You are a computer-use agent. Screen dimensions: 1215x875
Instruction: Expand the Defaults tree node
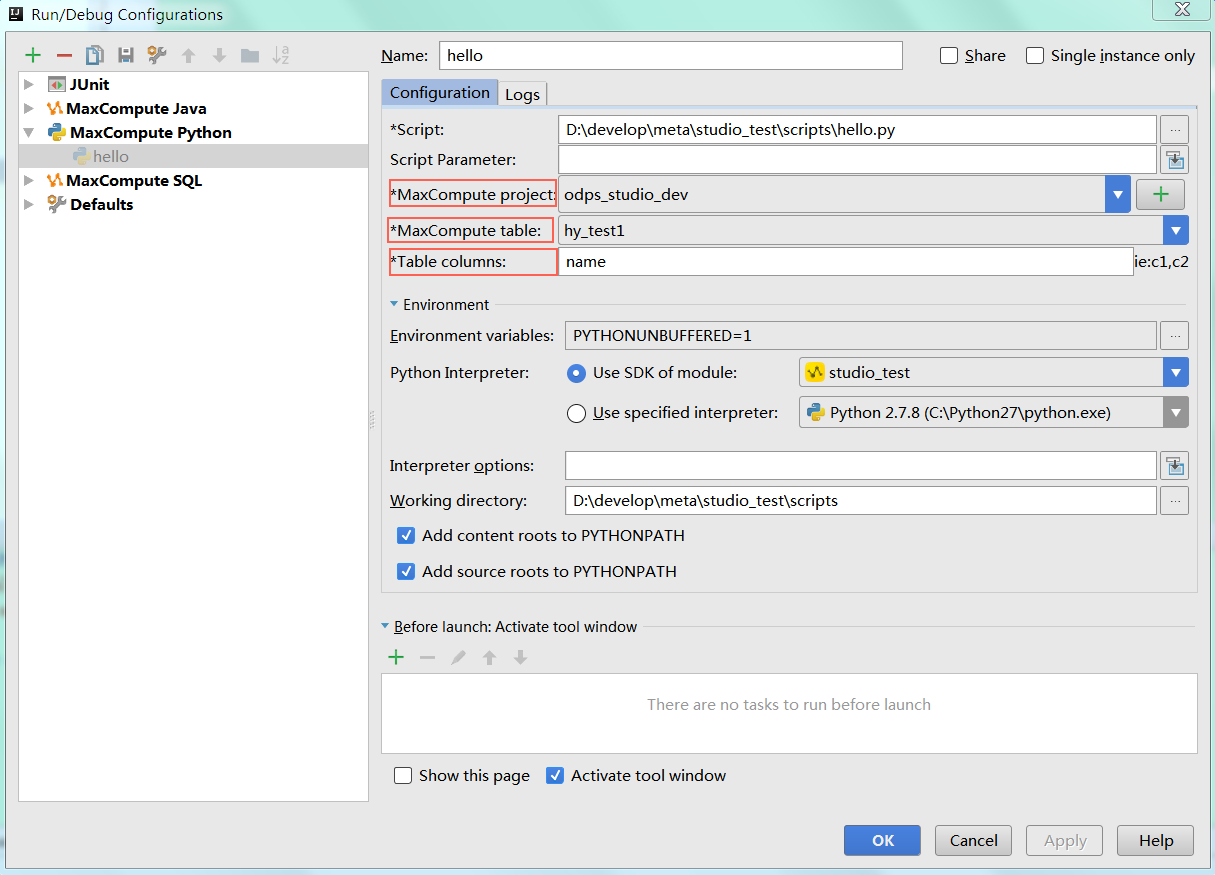[30, 205]
